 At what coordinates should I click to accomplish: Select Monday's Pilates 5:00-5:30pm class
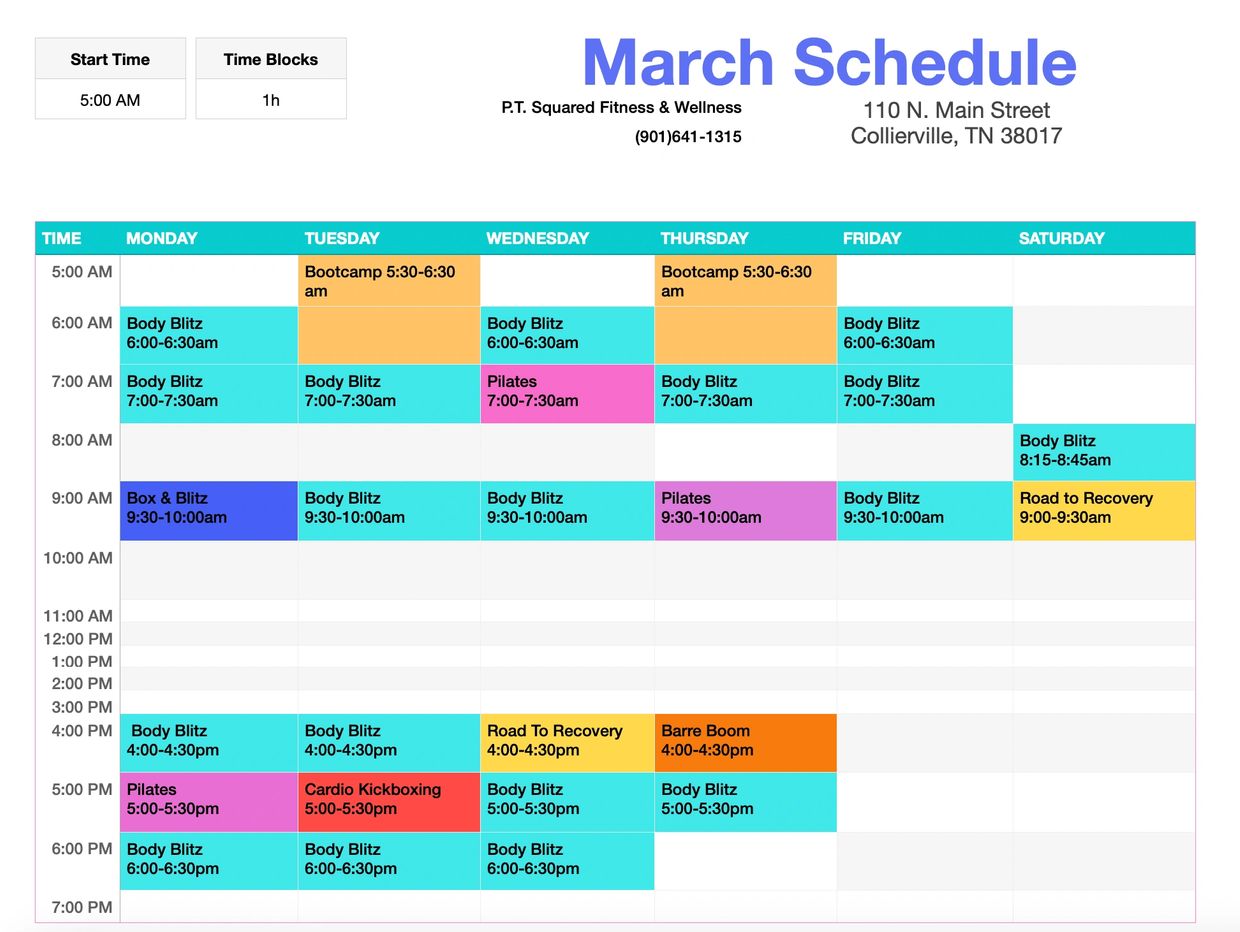tap(209, 801)
